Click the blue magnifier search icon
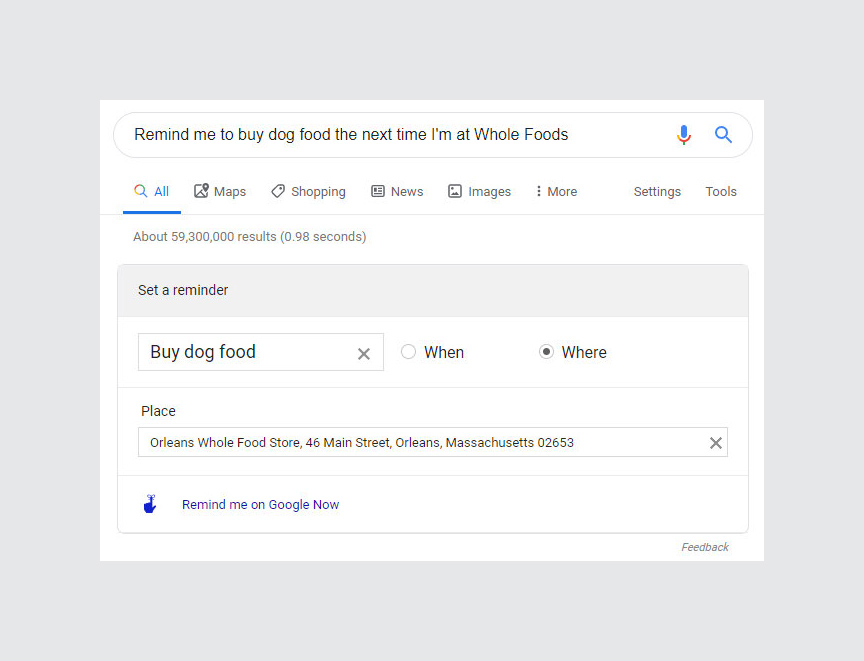The image size is (864, 661). pyautogui.click(x=724, y=135)
